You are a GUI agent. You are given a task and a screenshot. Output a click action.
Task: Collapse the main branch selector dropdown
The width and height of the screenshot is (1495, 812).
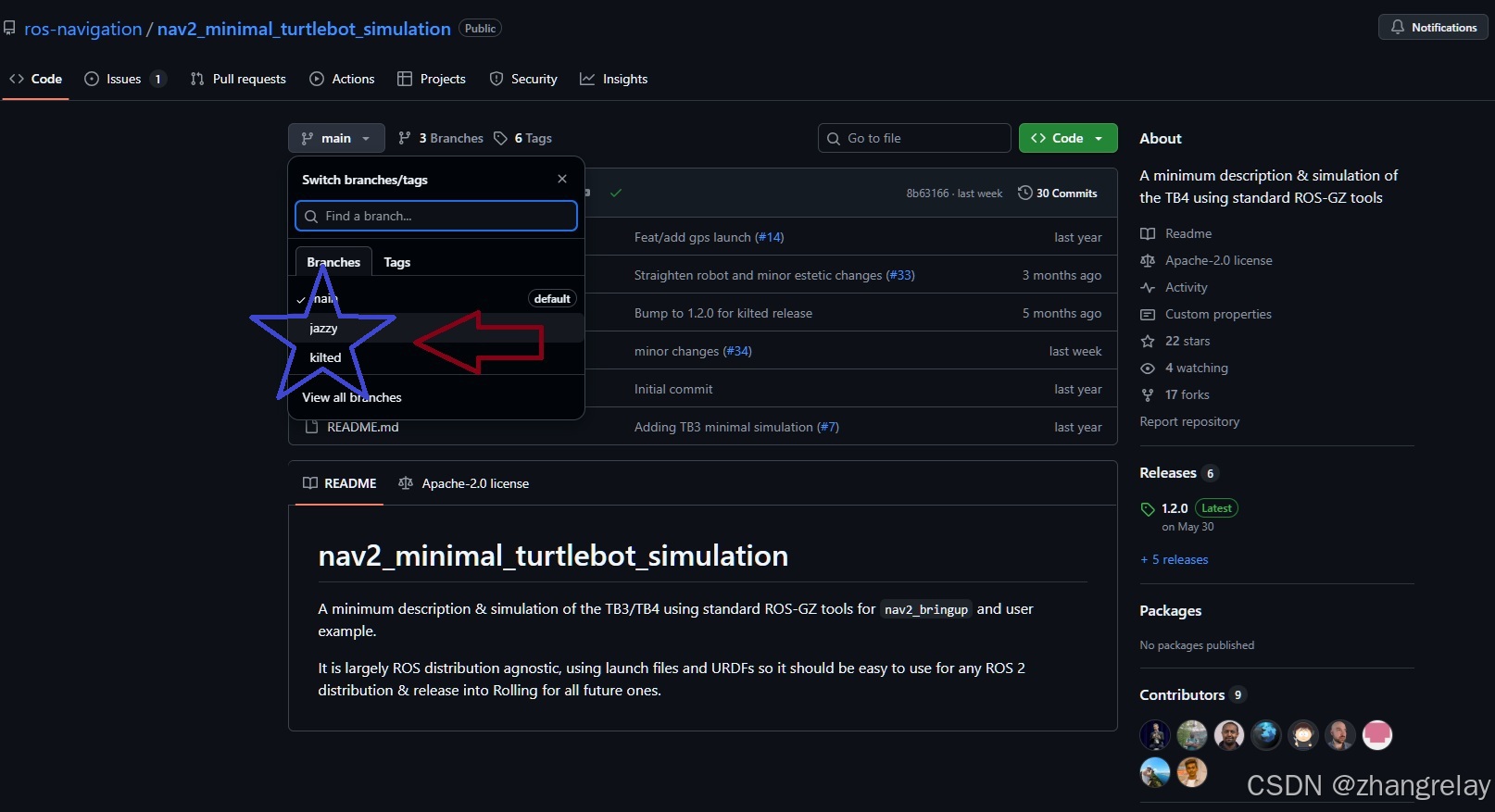336,138
